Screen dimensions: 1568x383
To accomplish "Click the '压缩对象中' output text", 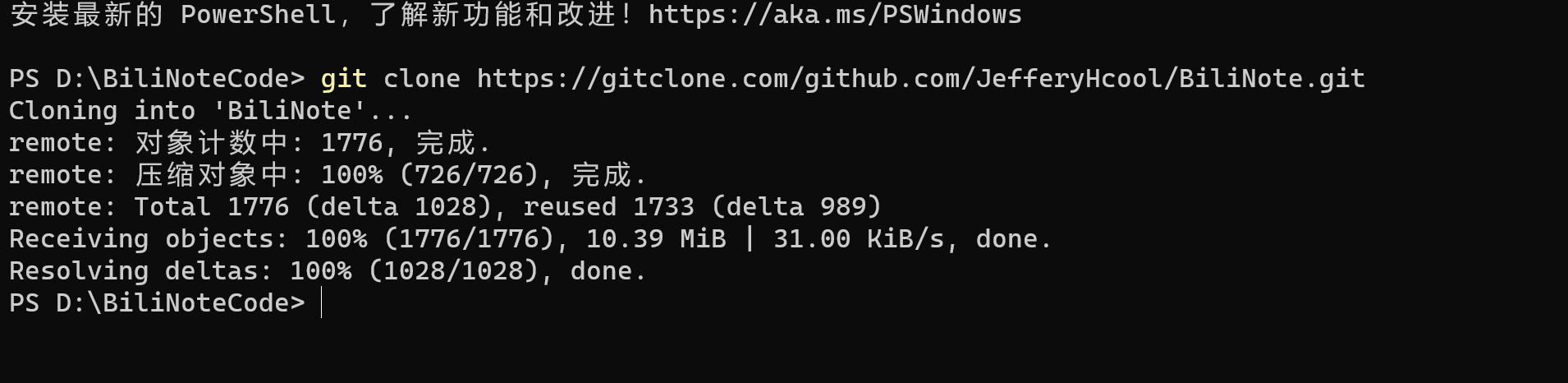I will pos(212,175).
